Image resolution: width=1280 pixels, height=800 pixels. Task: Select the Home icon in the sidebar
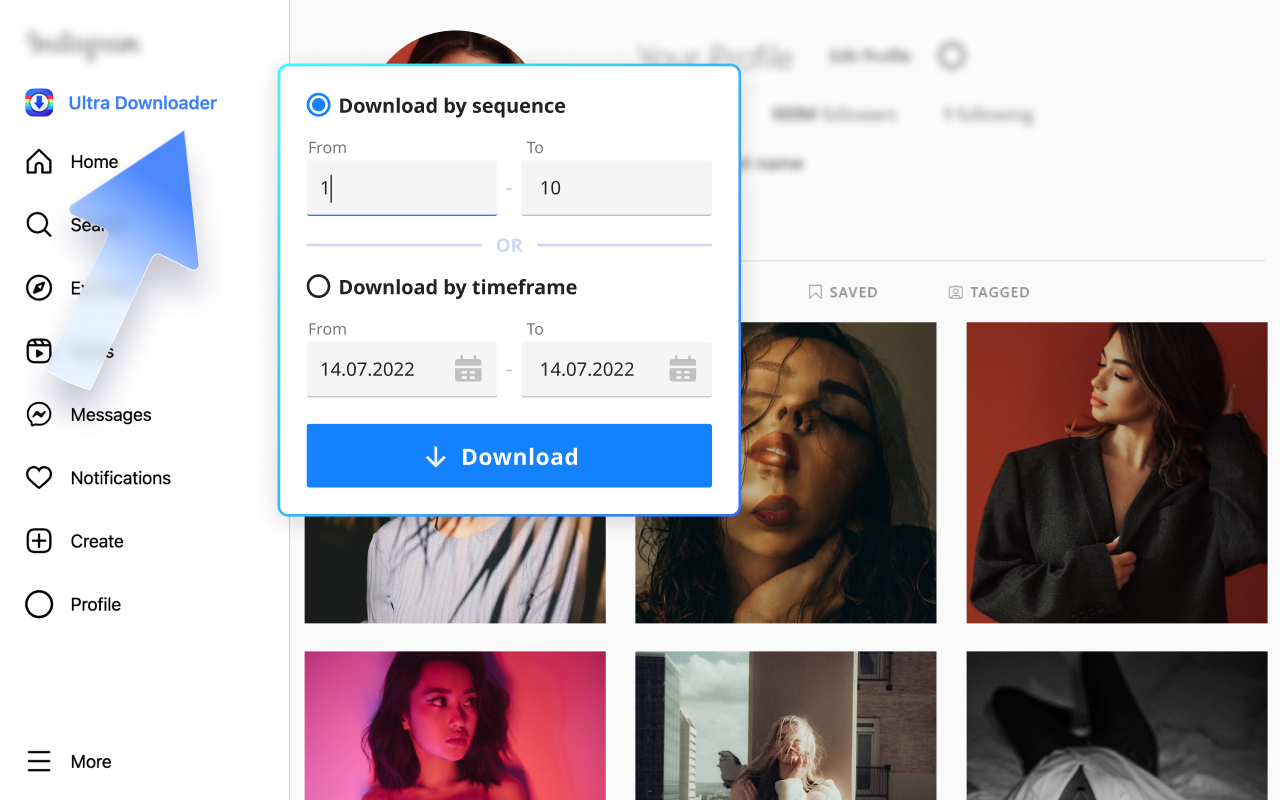pyautogui.click(x=38, y=160)
